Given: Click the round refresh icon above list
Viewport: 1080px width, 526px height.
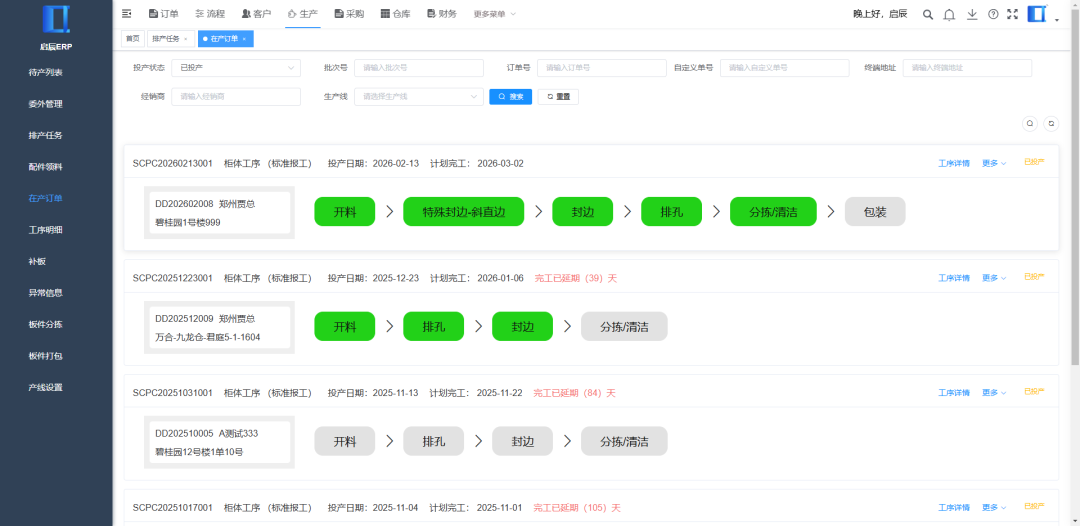Looking at the screenshot, I should click(x=1051, y=123).
